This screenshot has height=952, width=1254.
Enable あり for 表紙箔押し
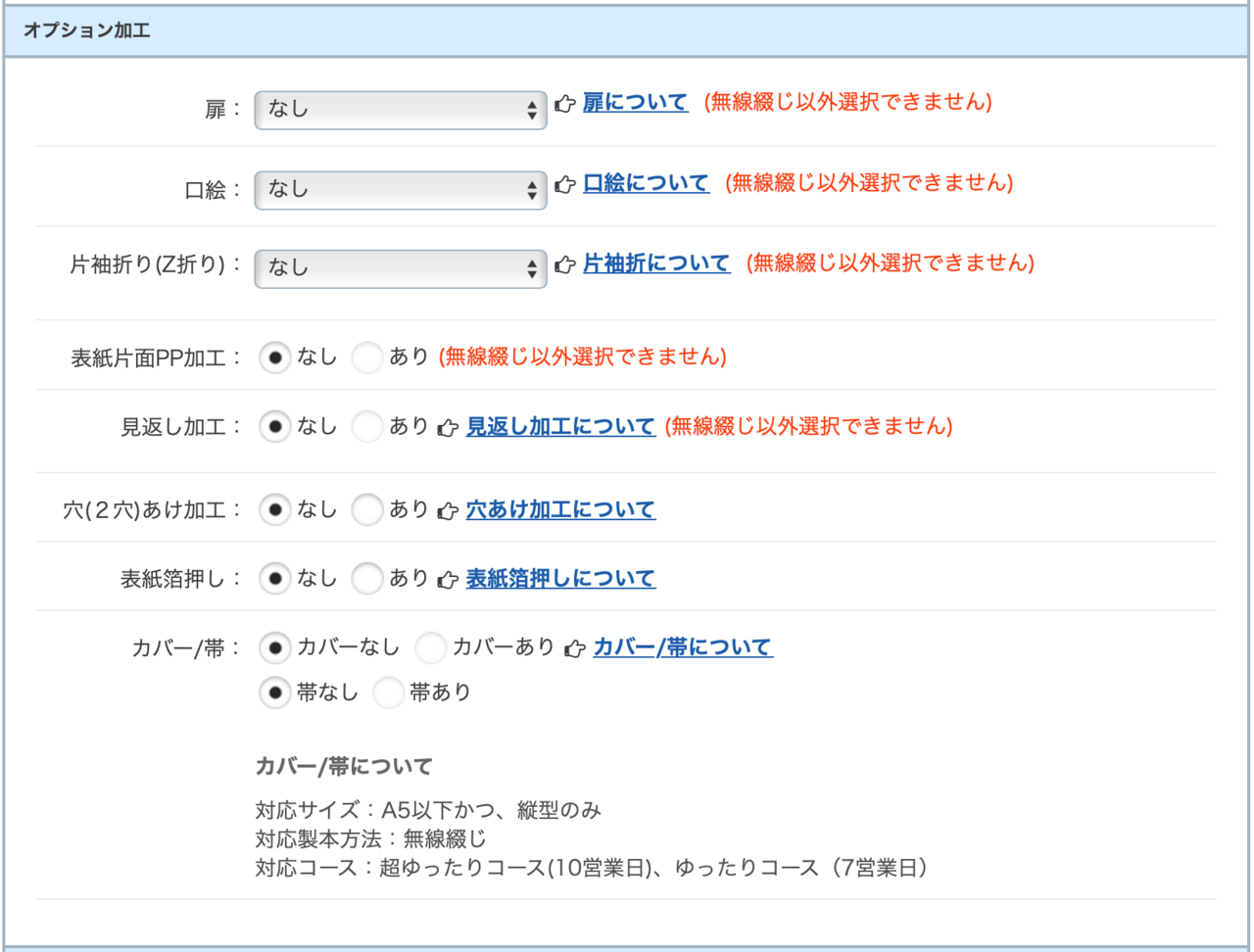(x=367, y=579)
